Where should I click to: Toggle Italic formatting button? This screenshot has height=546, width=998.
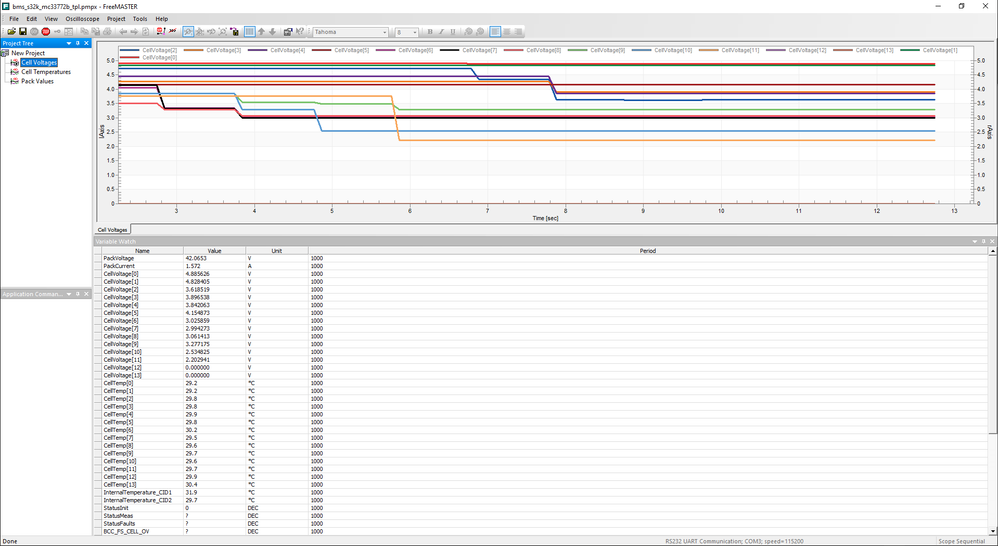coord(441,31)
